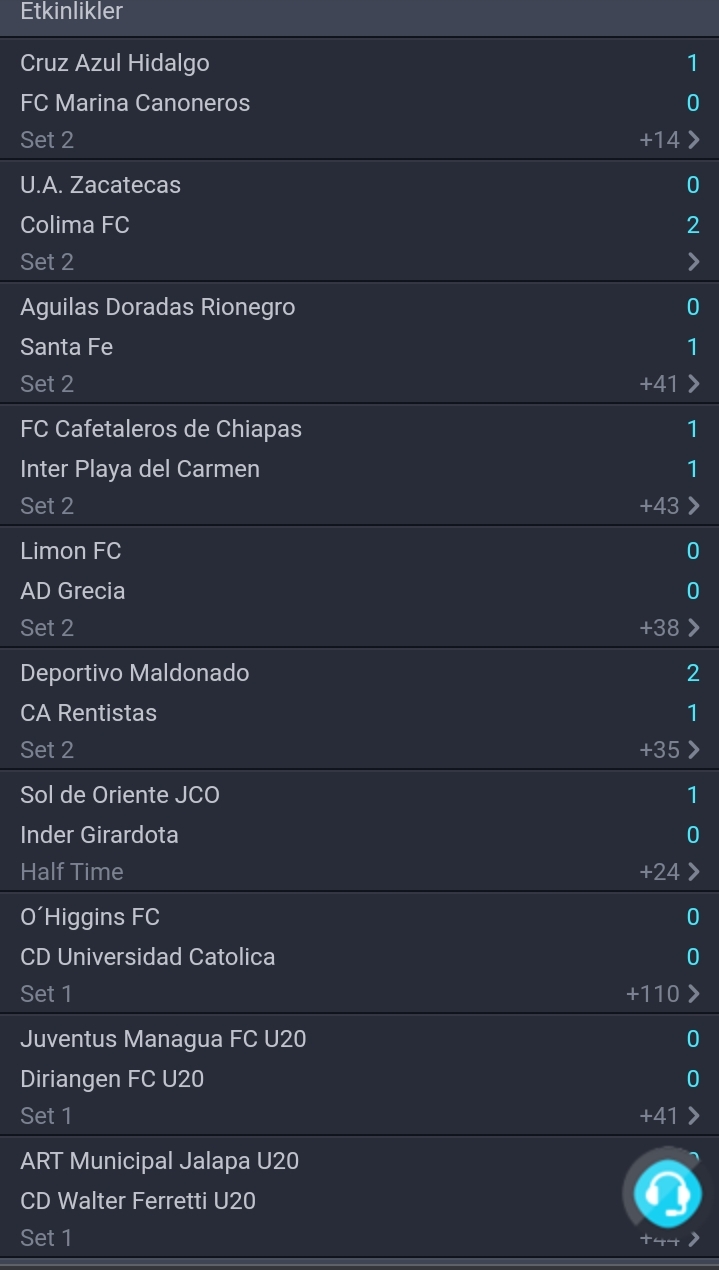This screenshot has width=719, height=1270.
Task: Select the Etkinlikler header
Action: click(71, 12)
